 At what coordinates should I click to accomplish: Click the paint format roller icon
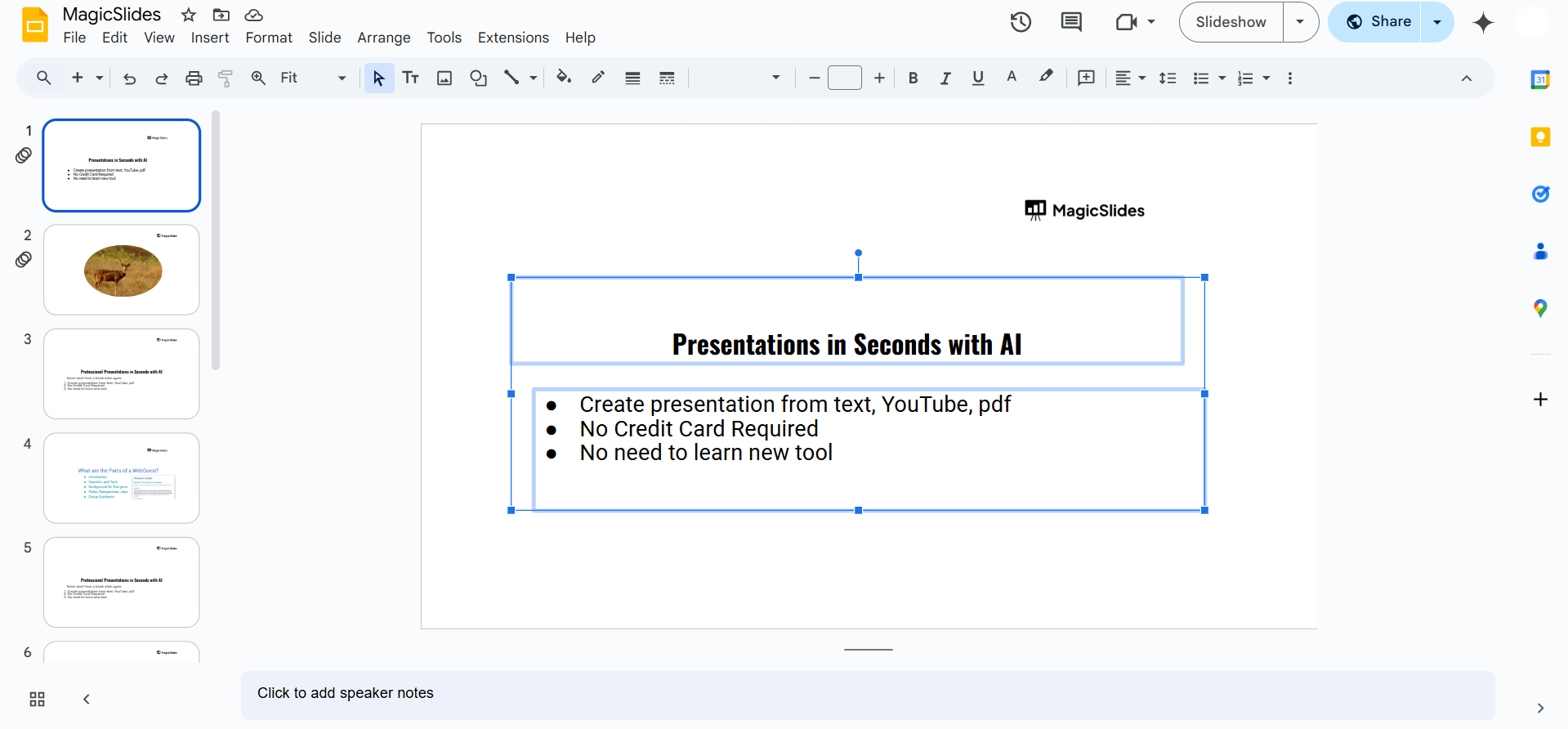tap(226, 78)
